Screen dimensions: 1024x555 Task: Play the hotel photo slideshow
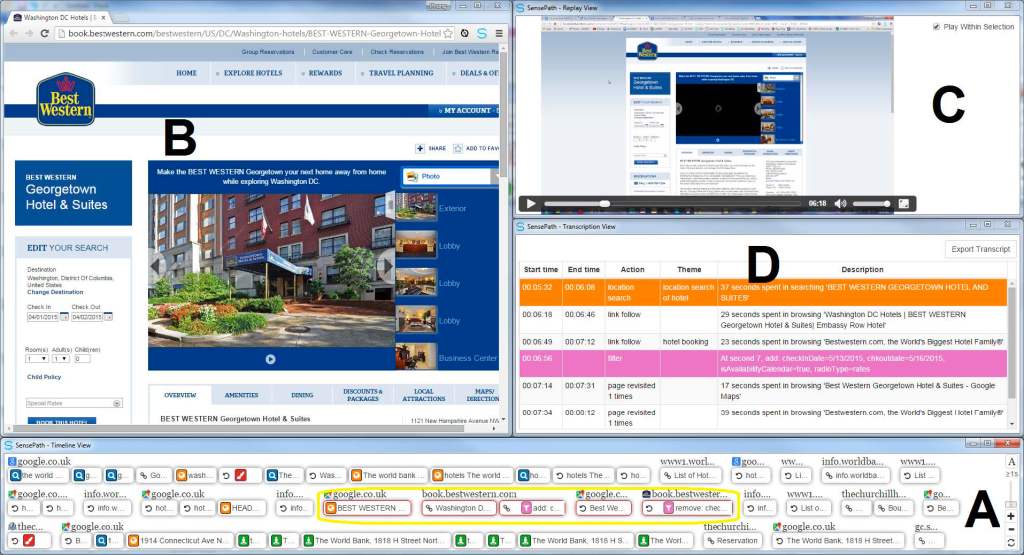[269, 359]
